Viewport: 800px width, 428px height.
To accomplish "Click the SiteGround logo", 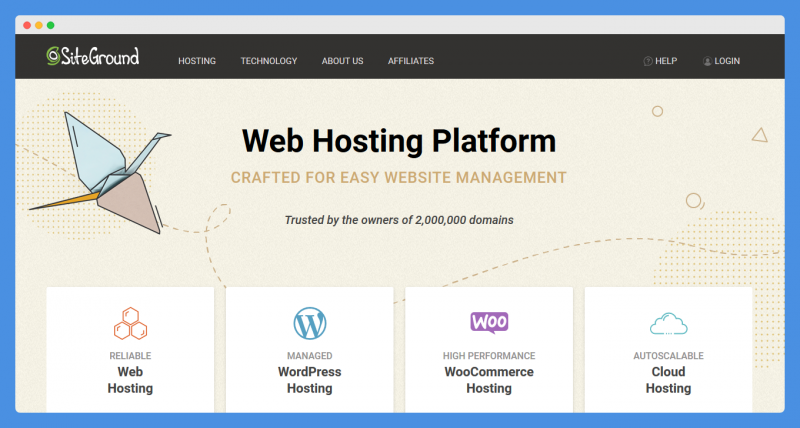I will tap(92, 56).
